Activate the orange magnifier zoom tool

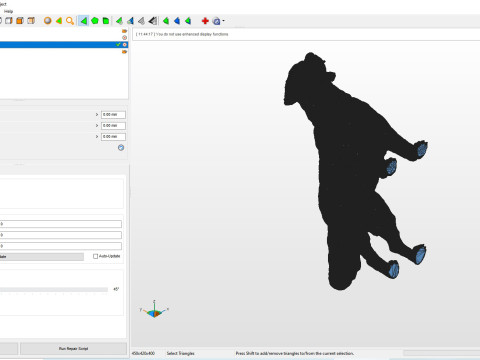tap(70, 21)
